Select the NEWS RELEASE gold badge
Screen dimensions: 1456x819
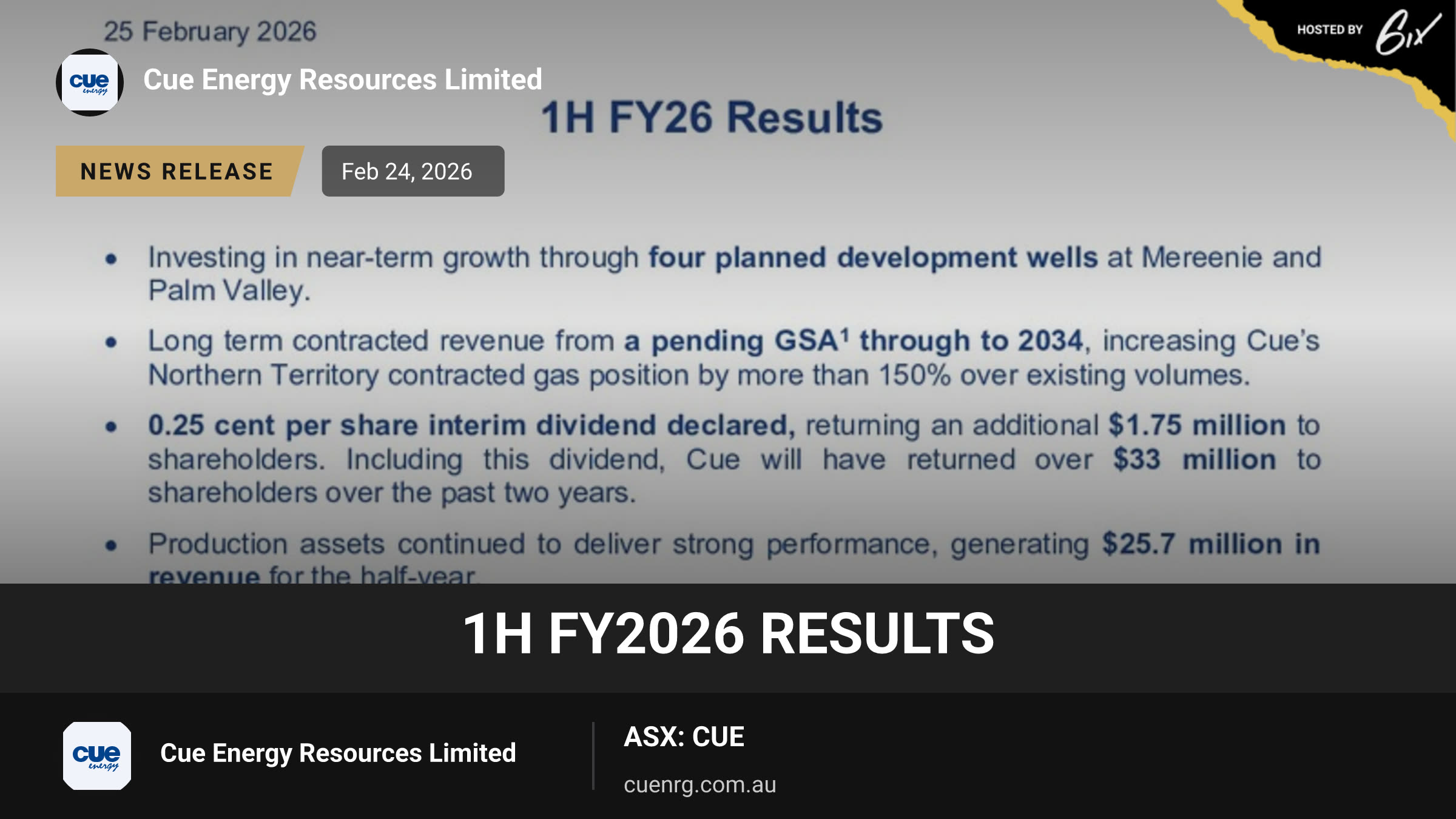pos(180,171)
